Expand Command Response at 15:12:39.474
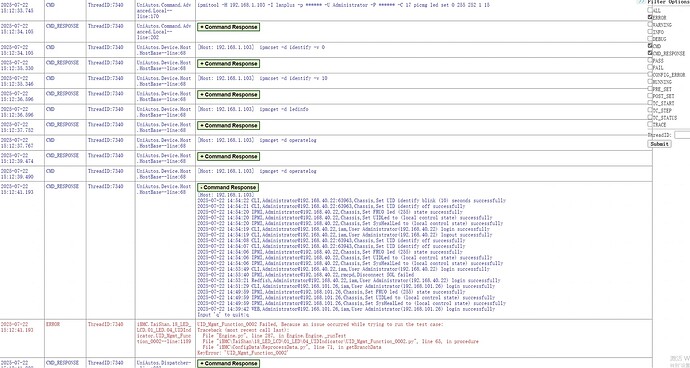 [x=228, y=157]
